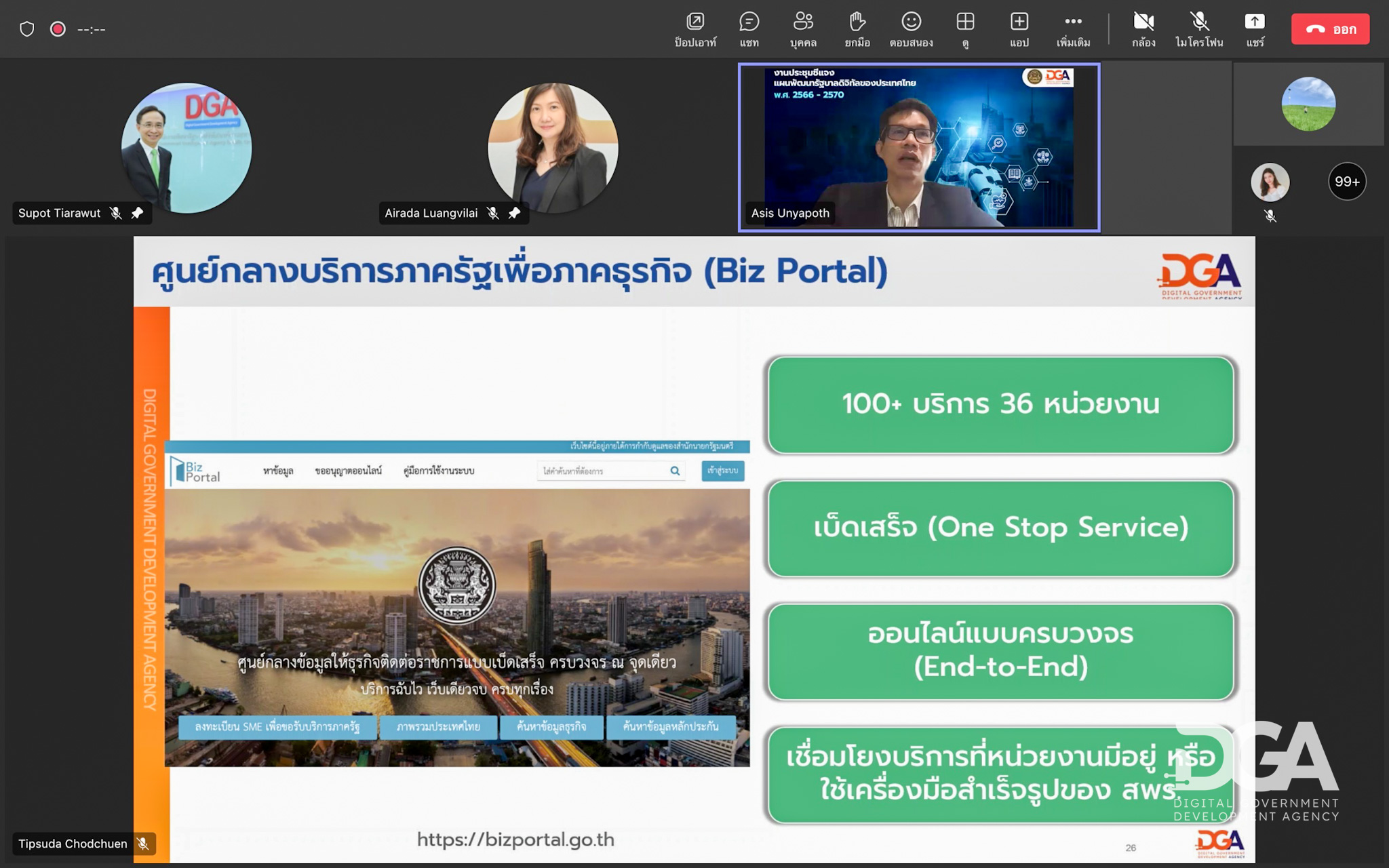Click Supot Tiarawut's muted mic icon
The width and height of the screenshot is (1389, 868).
point(116,213)
